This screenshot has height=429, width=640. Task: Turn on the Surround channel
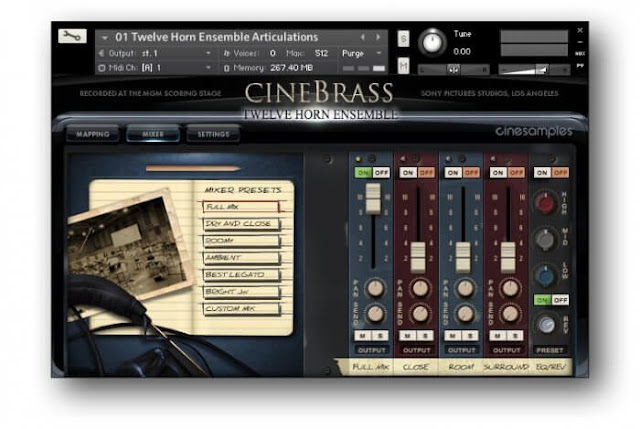coord(498,173)
